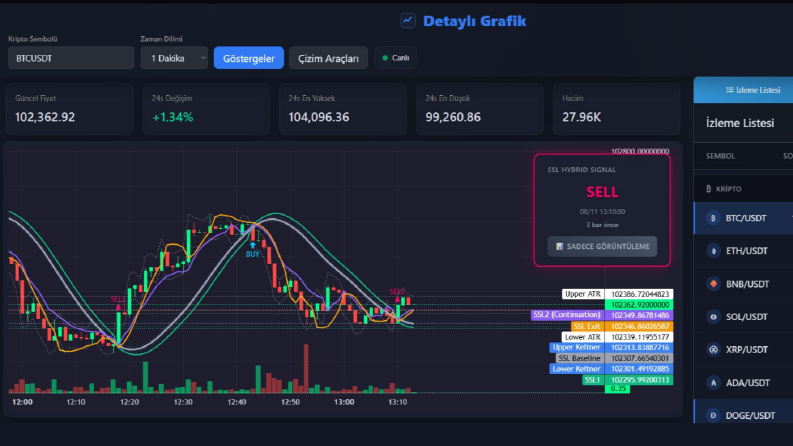Viewport: 793px width, 446px height.
Task: Click the SEMBOL column header
Action: click(x=720, y=156)
